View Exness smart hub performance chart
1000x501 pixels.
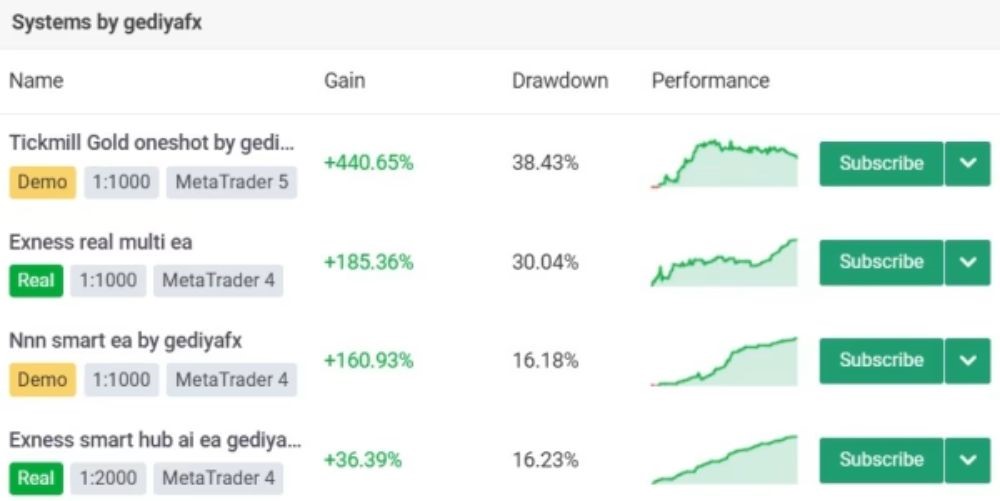(x=724, y=460)
